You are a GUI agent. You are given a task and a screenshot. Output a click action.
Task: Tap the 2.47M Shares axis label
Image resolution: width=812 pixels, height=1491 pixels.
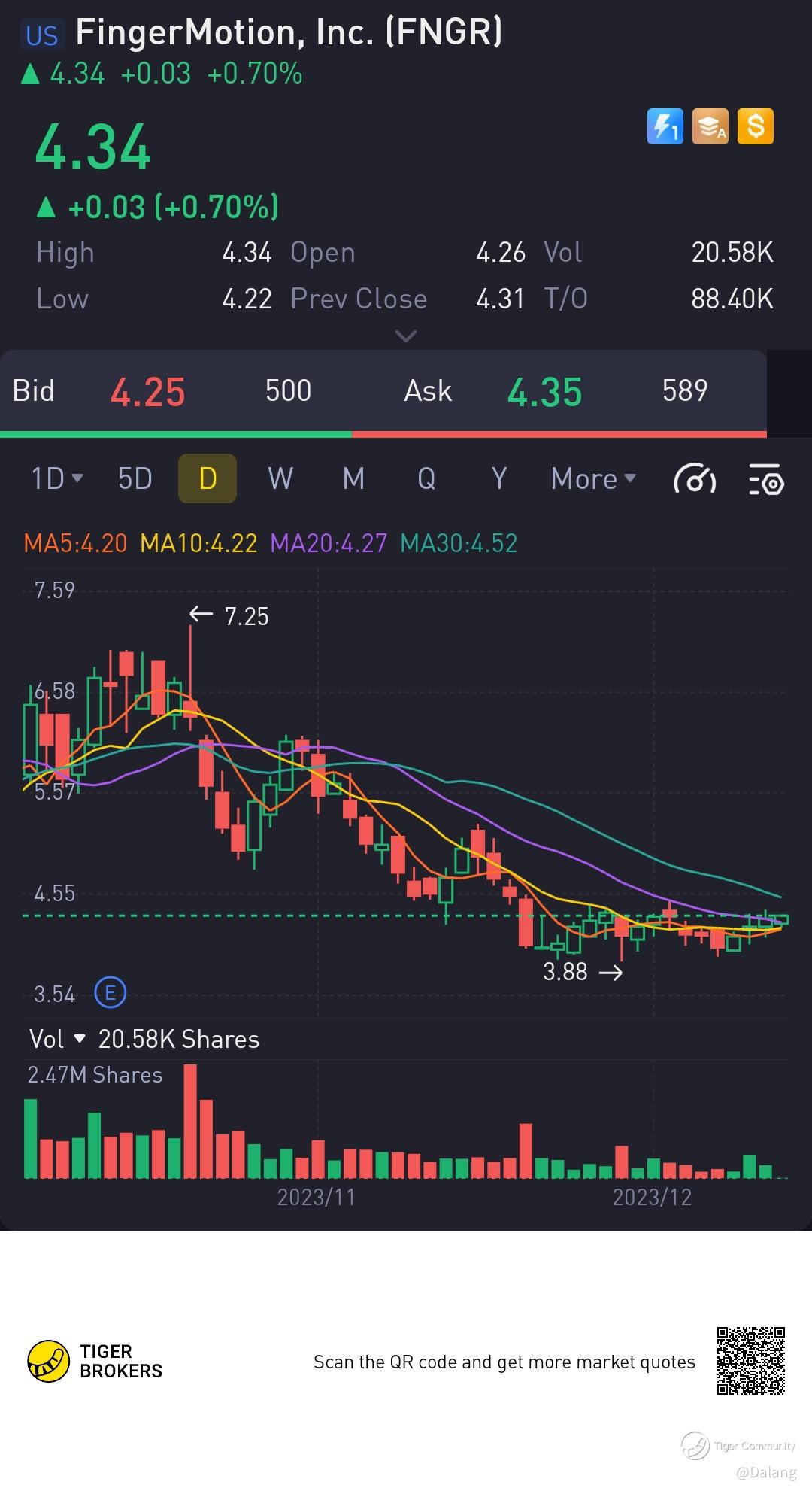pos(95,1075)
